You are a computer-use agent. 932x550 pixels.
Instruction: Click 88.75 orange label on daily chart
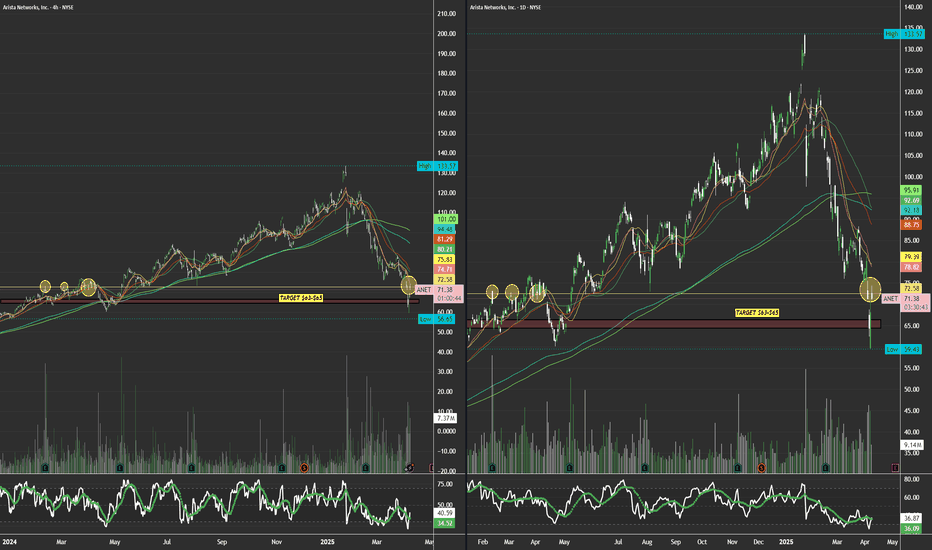(912, 225)
